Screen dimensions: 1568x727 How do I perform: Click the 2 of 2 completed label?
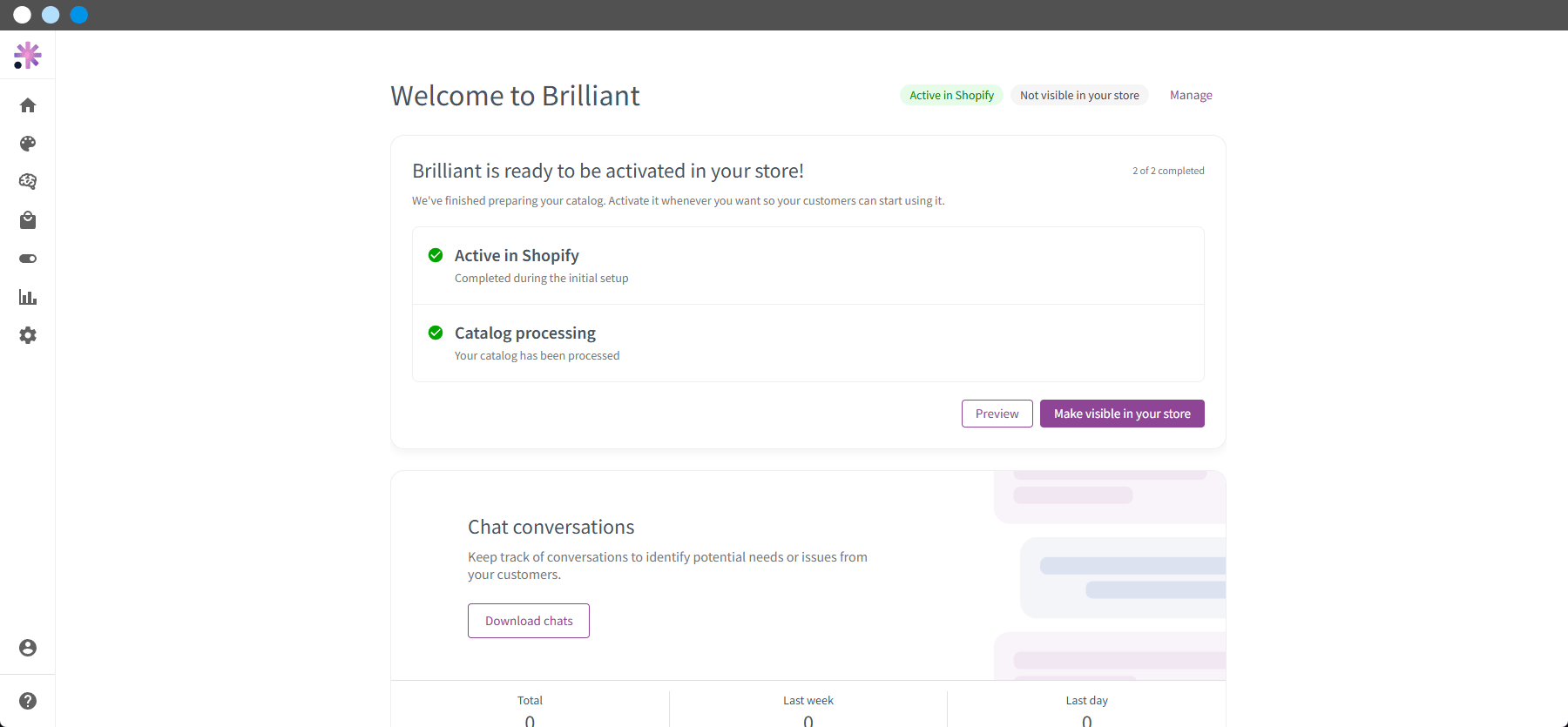click(x=1168, y=171)
